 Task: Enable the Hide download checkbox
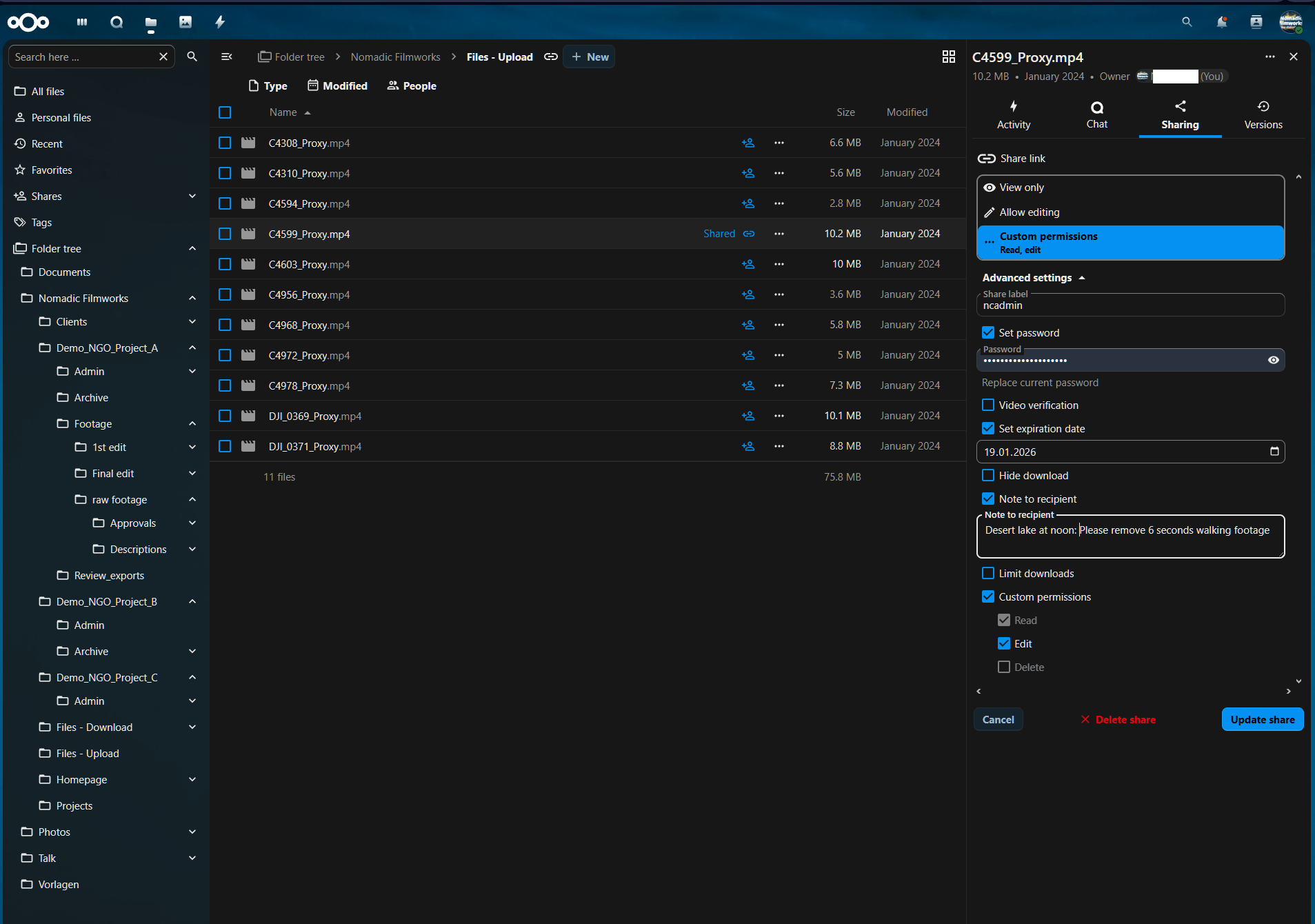click(x=988, y=475)
